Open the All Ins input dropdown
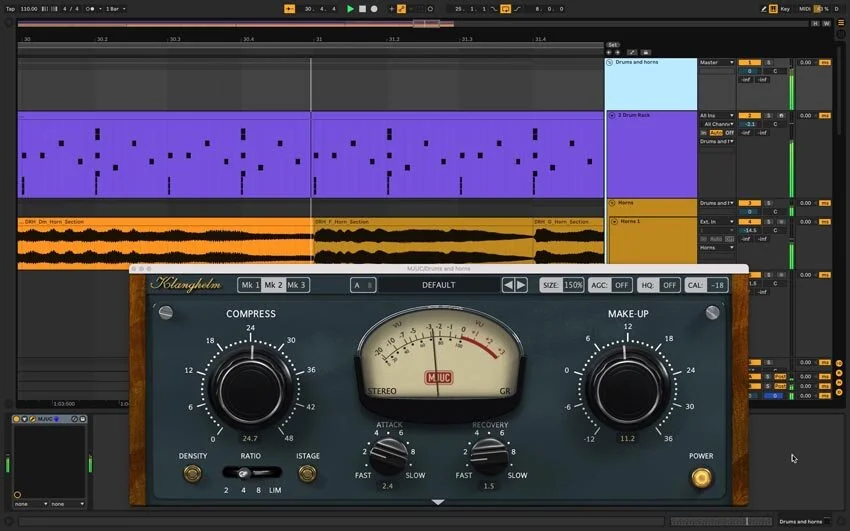 [716, 115]
